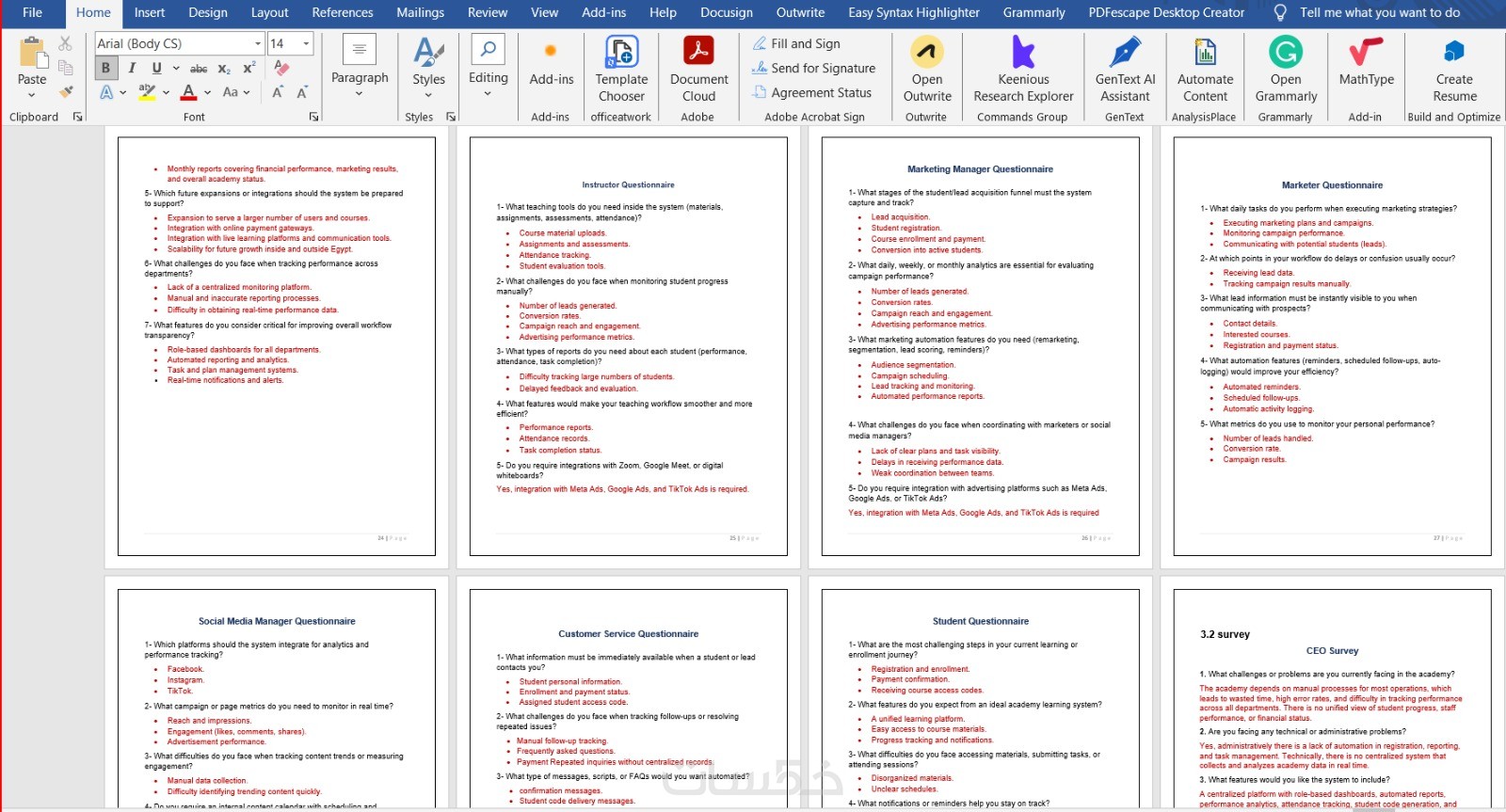Click the CEO Survey heading

click(1333, 650)
